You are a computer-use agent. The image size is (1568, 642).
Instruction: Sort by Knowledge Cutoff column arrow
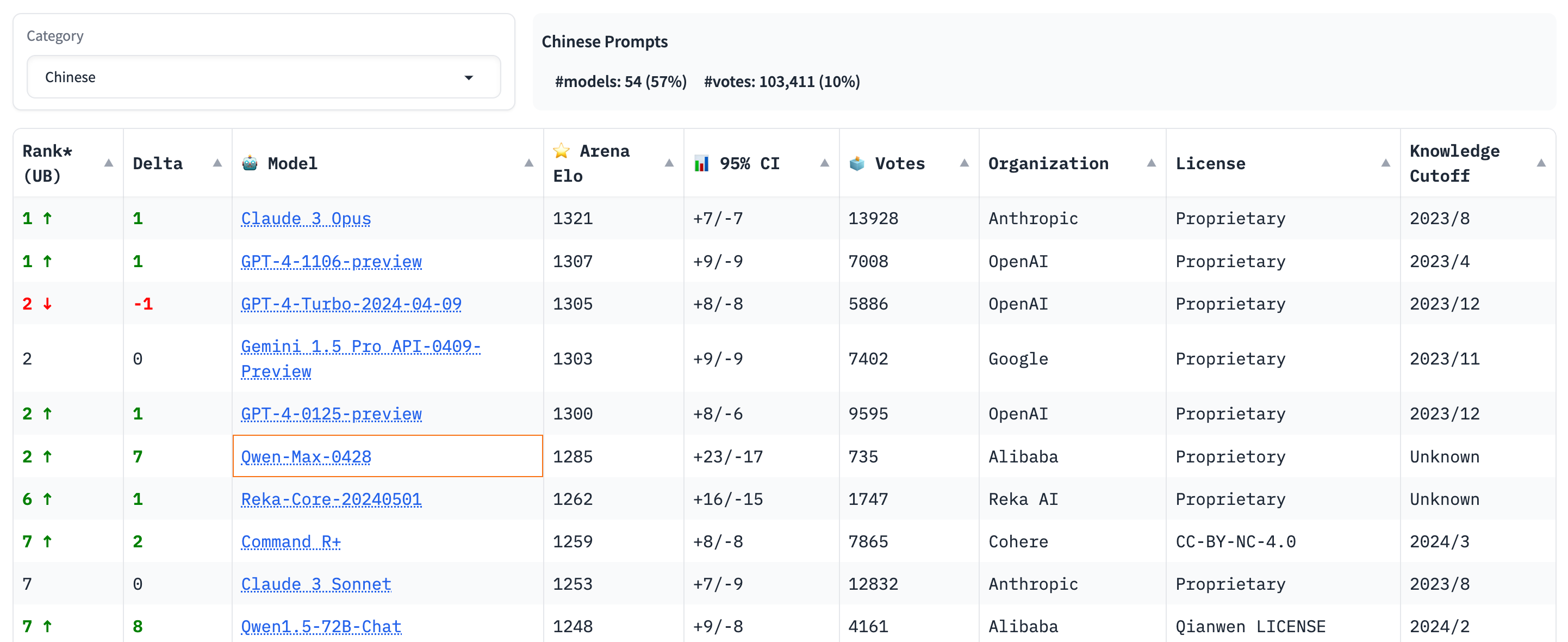point(1541,163)
